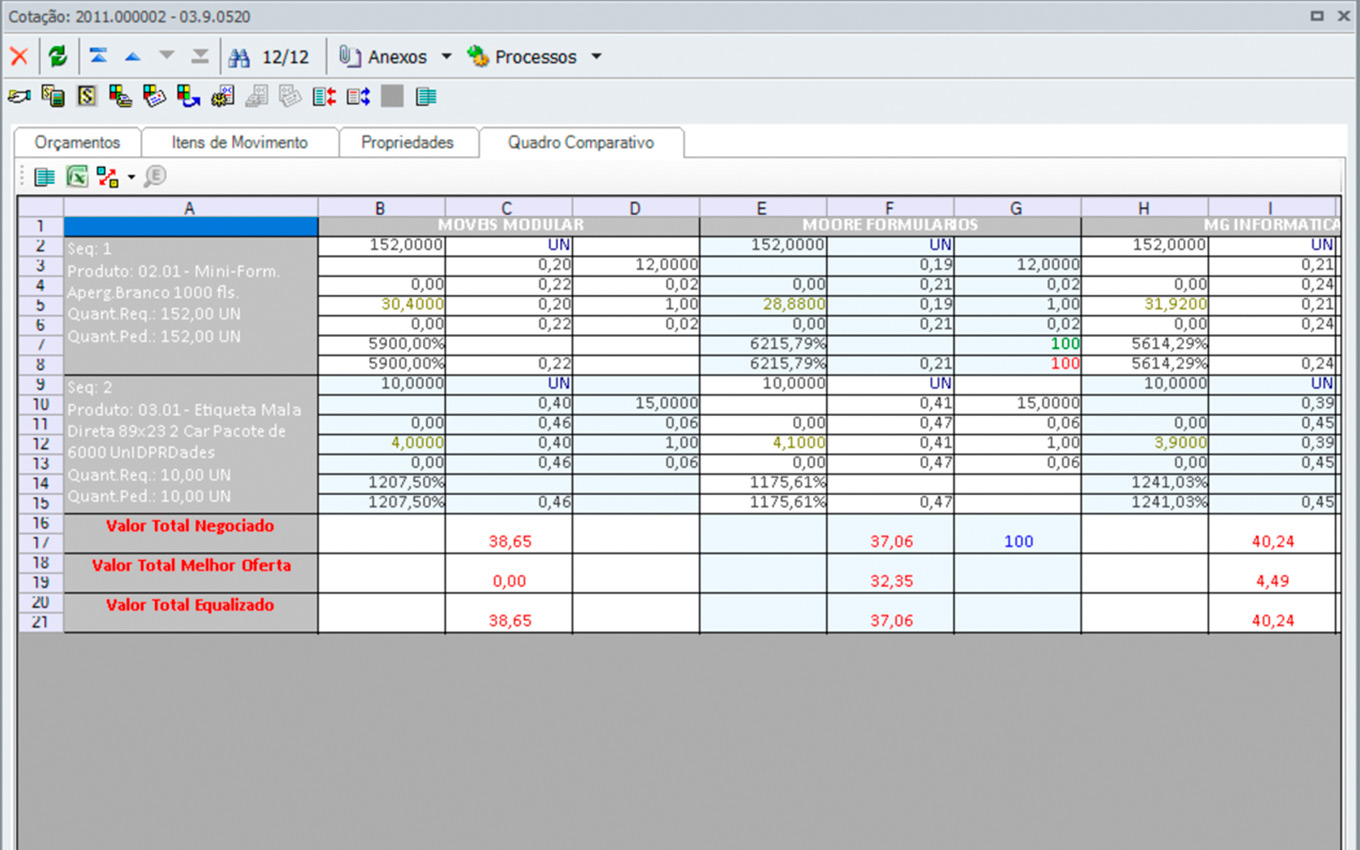Viewport: 1360px width, 850px height.
Task: Open the Itens de Movimento tab
Action: pos(239,143)
